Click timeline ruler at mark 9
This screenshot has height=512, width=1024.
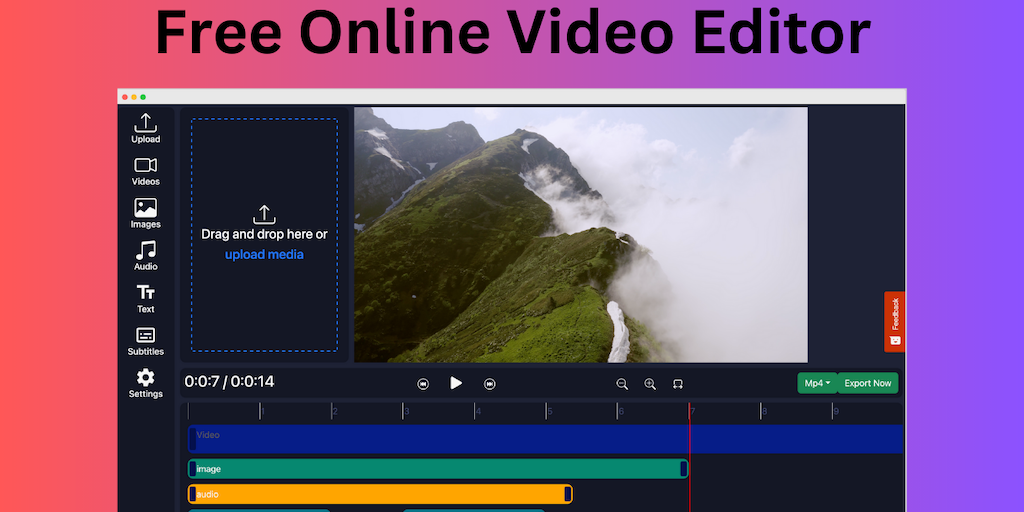coord(833,411)
